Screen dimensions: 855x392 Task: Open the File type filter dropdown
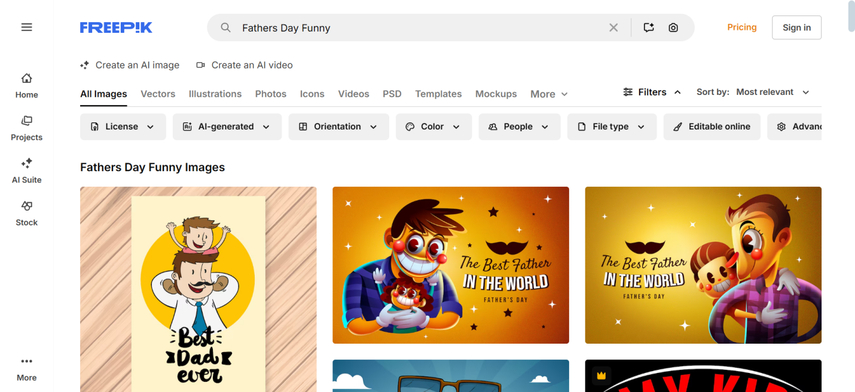pyautogui.click(x=612, y=126)
